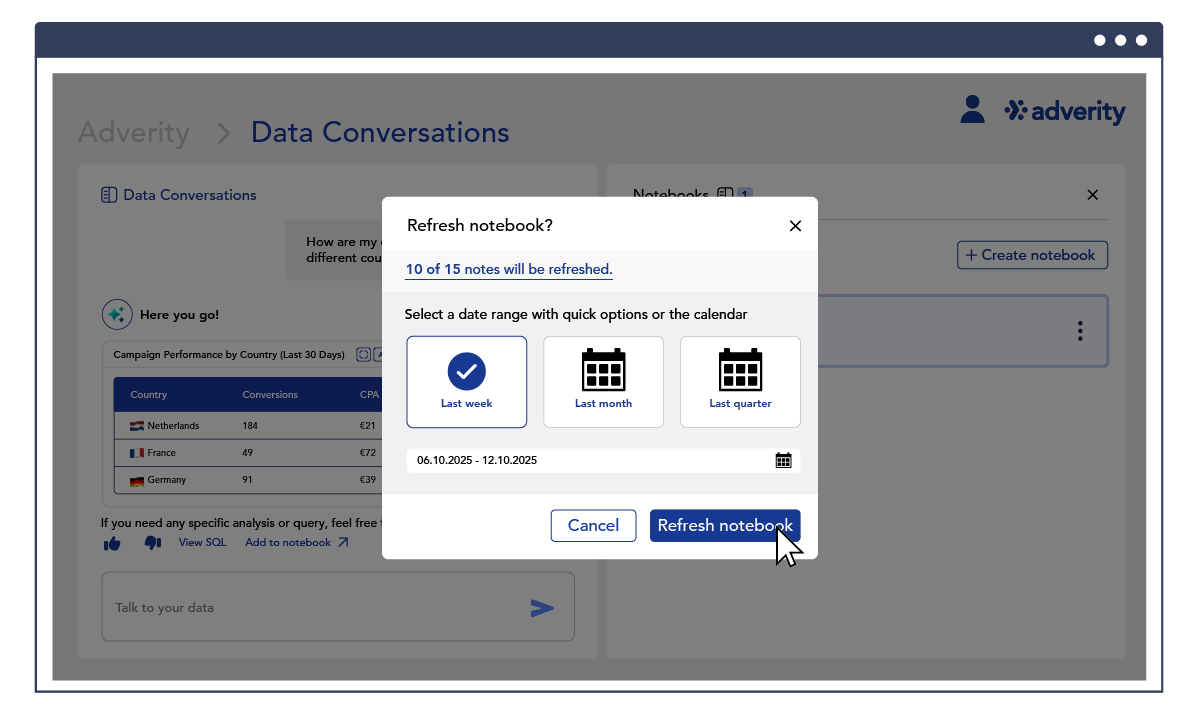Expand the table view icon in Campaign Performance

pos(363,354)
